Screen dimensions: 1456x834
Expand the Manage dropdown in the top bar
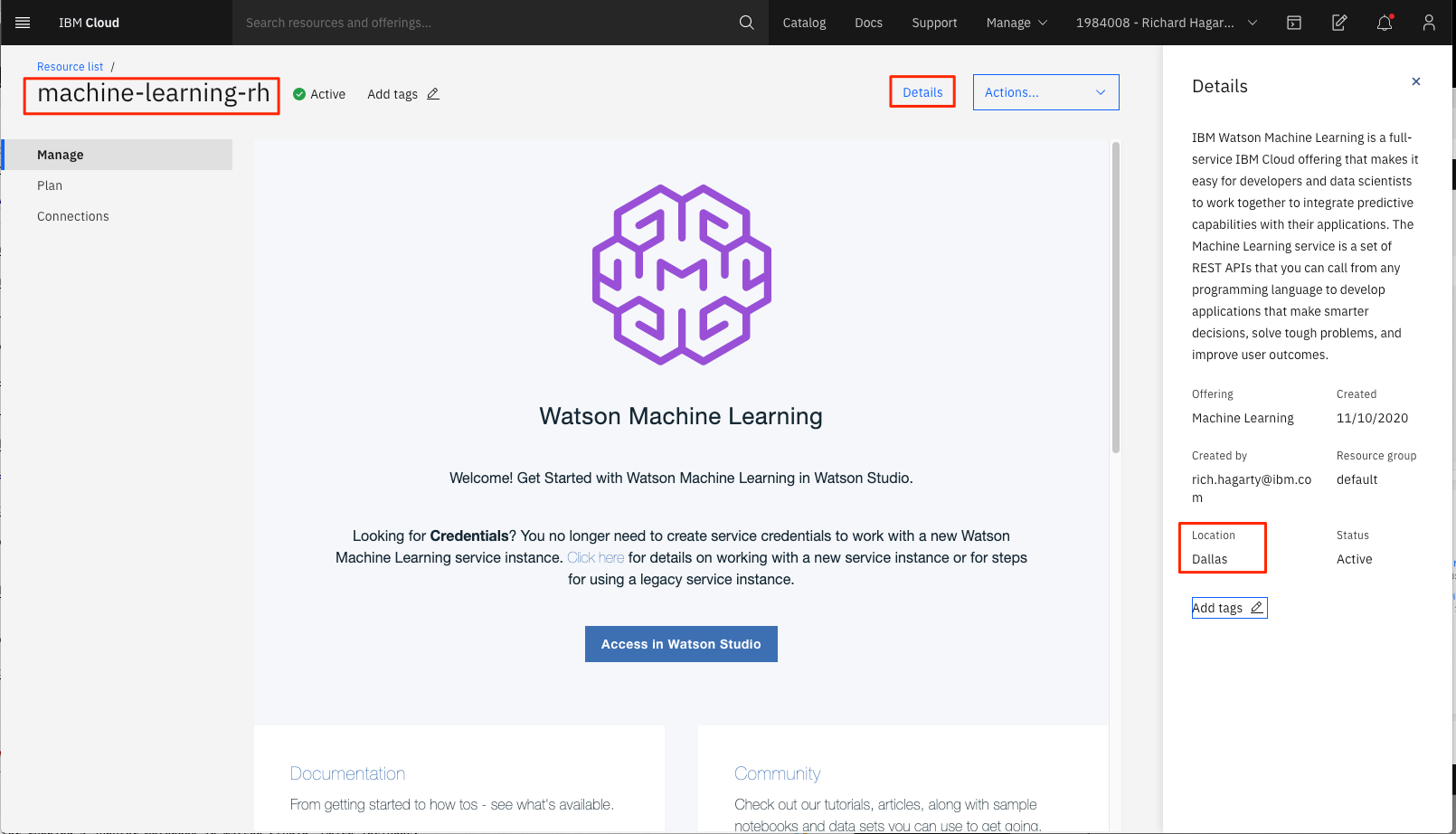click(1016, 23)
